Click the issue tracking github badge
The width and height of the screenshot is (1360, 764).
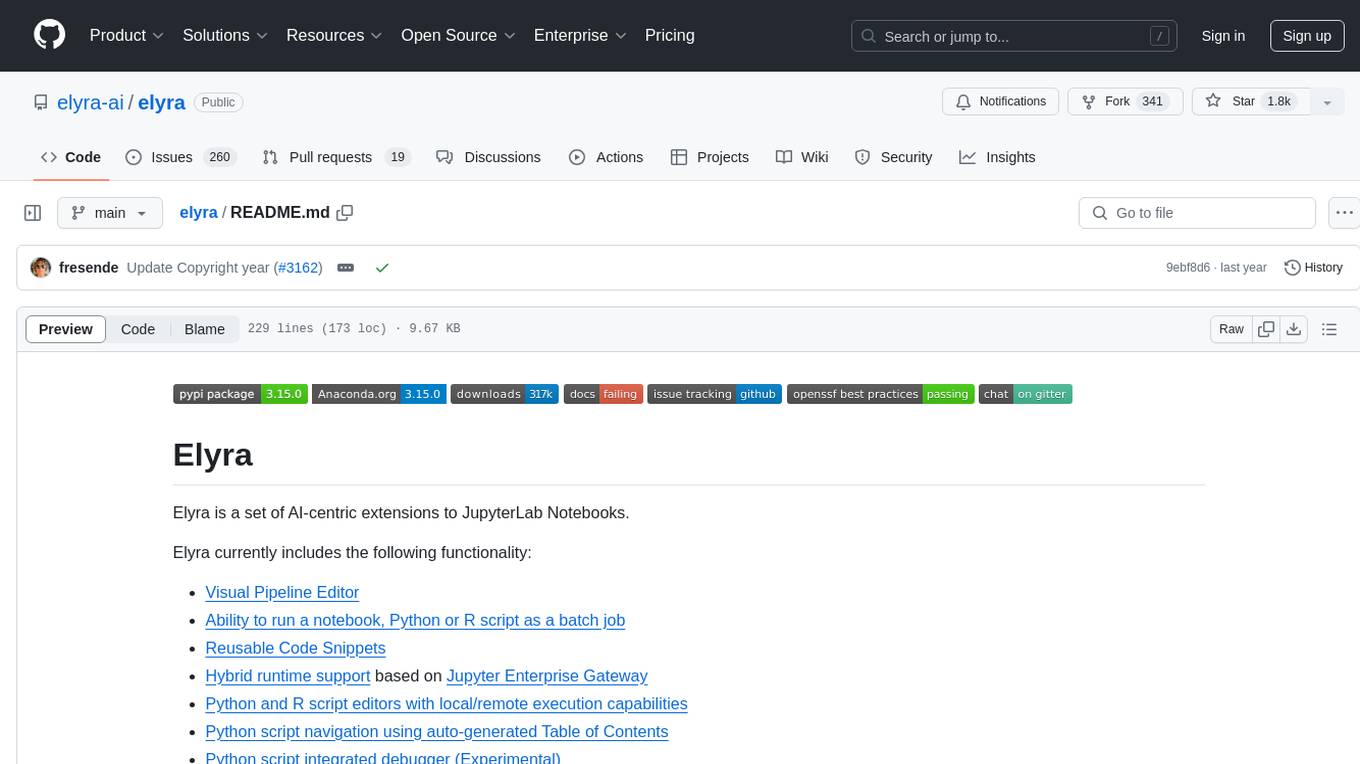714,394
